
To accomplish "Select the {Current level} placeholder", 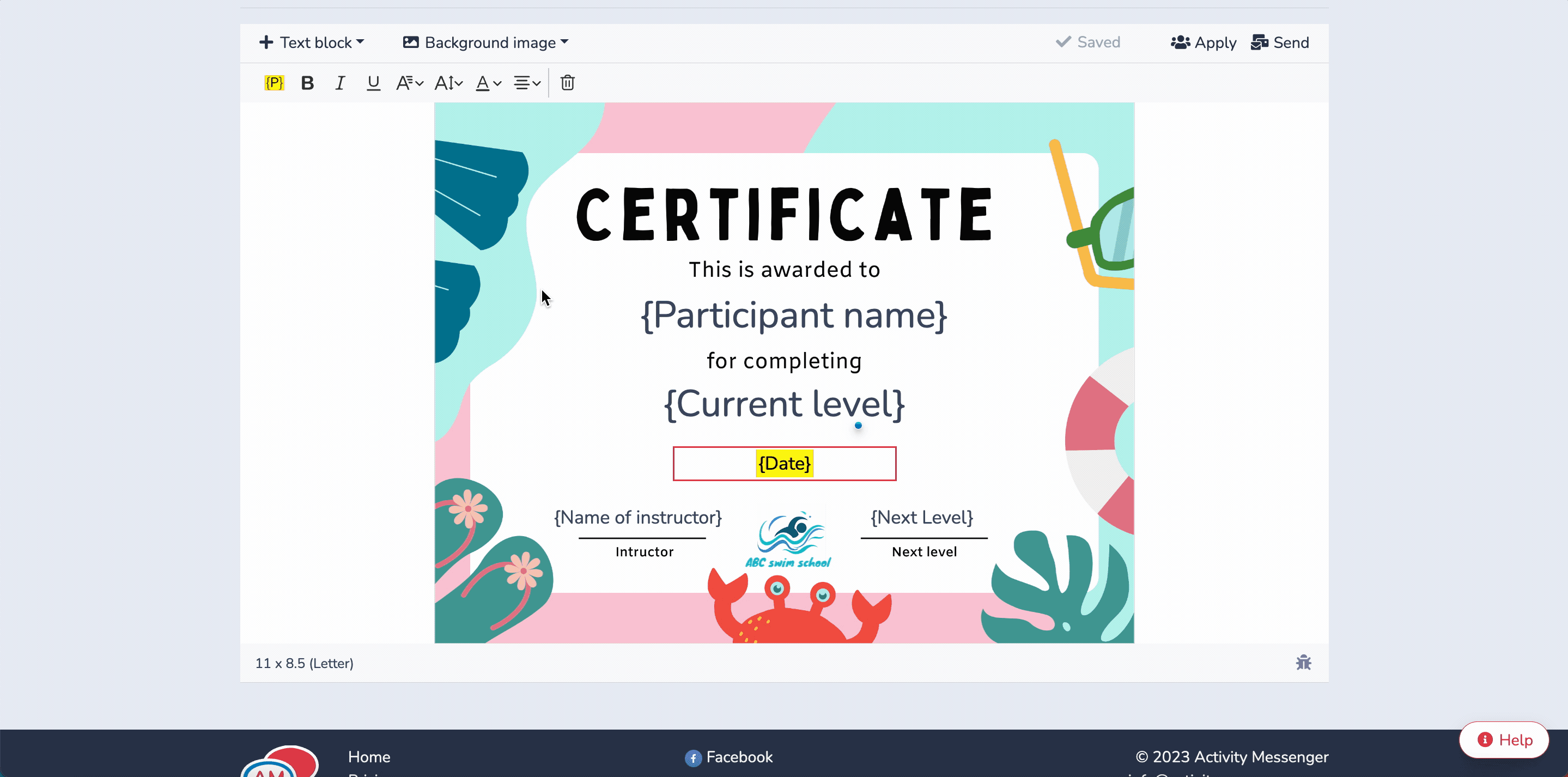I will tap(785, 404).
